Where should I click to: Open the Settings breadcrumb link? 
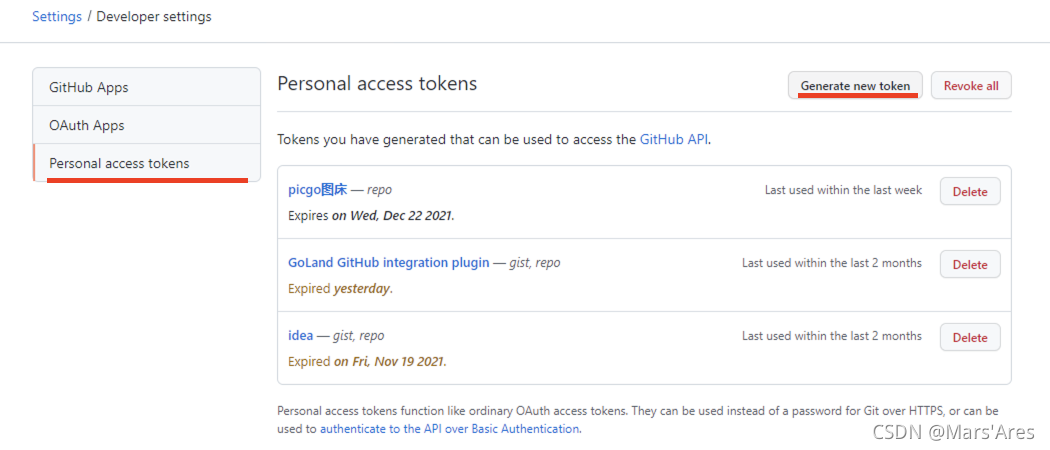click(x=57, y=17)
